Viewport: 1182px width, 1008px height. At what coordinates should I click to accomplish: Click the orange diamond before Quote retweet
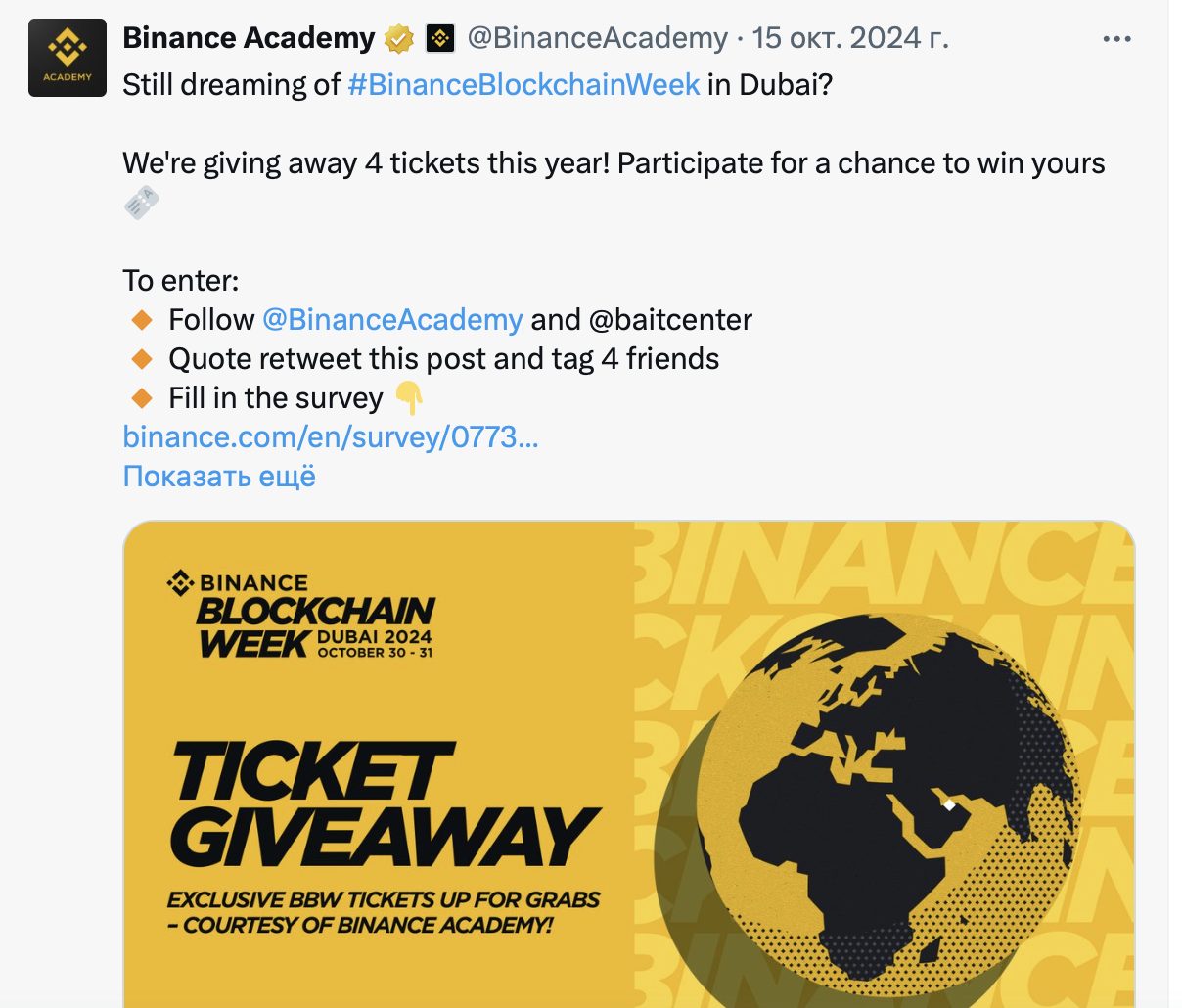[x=142, y=359]
